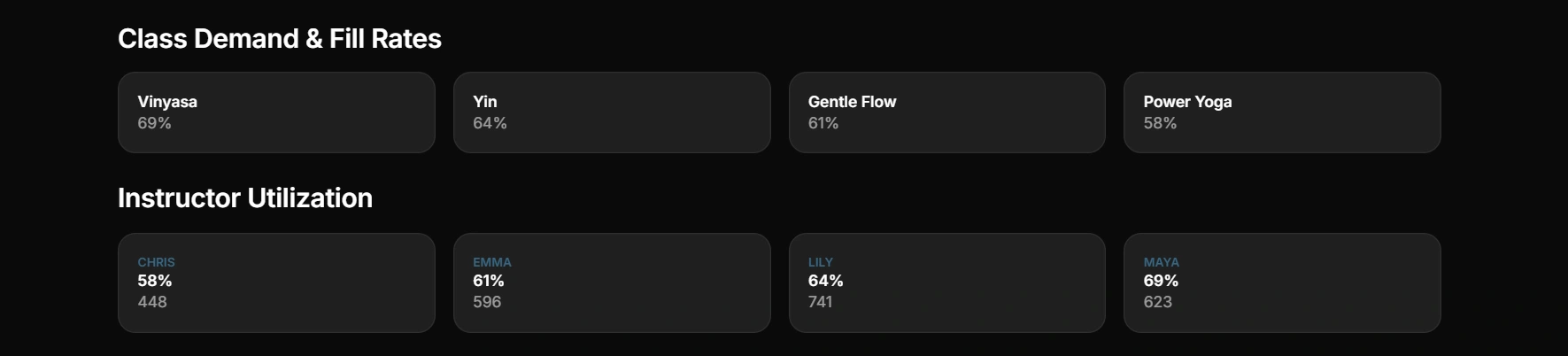1568x356 pixels.
Task: Open the Vinyasa class card
Action: click(276, 112)
